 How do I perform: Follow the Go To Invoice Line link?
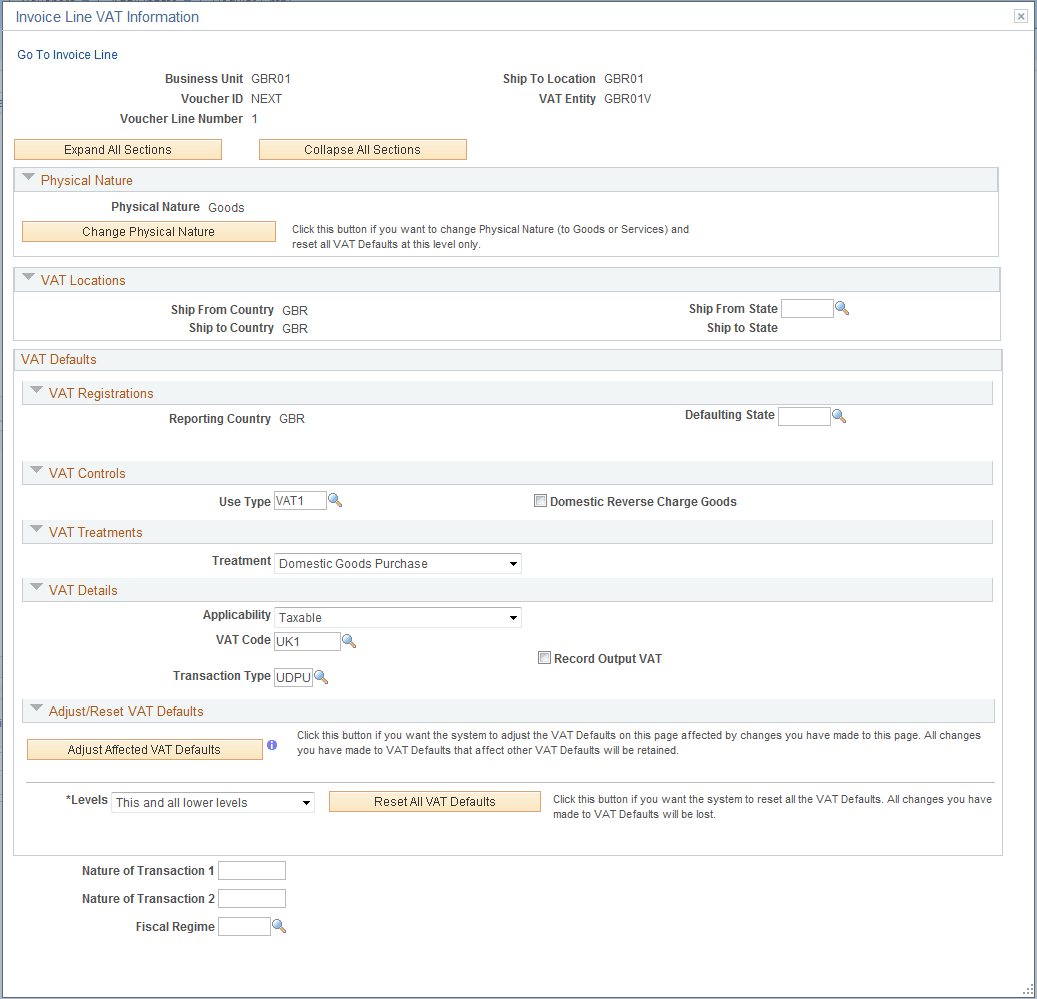point(67,54)
